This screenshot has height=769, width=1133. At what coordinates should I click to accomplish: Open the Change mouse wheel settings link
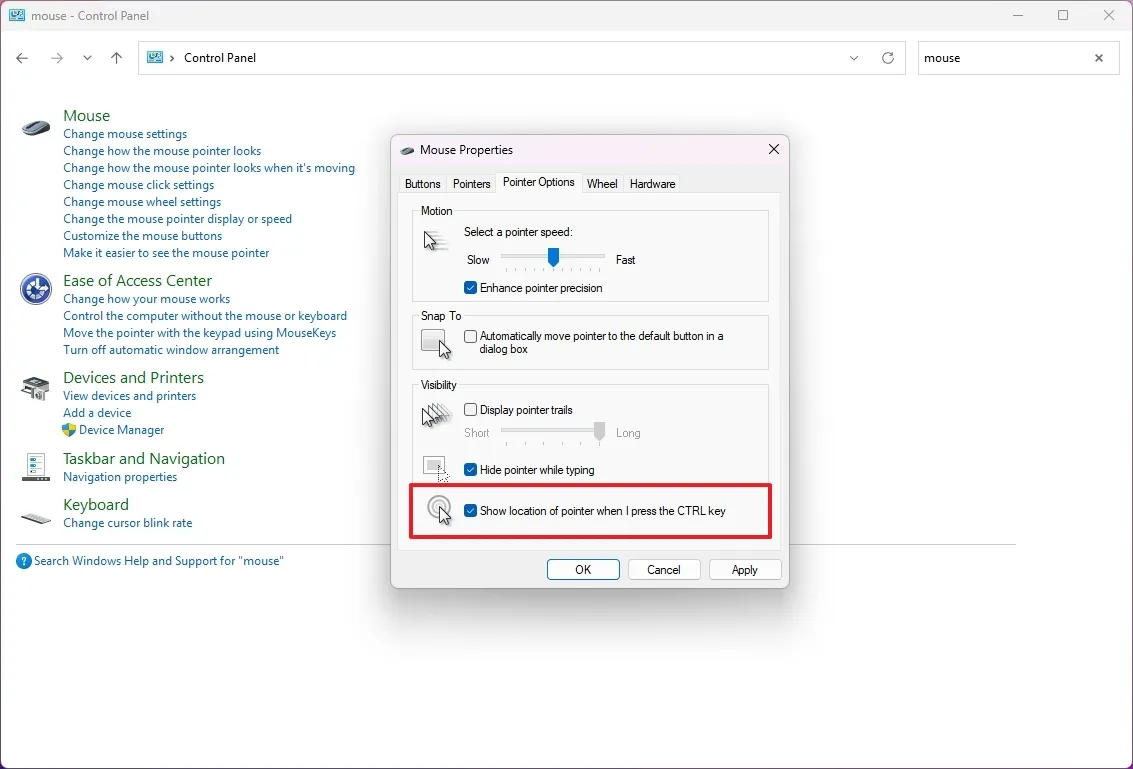(142, 201)
